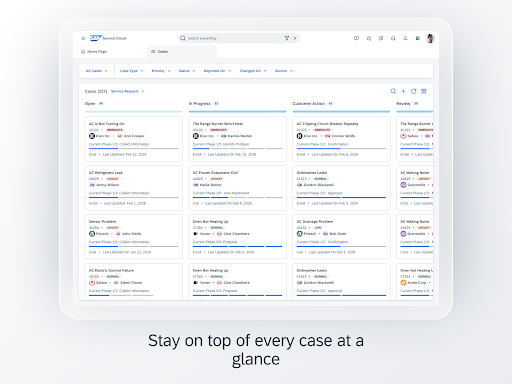This screenshot has width=512, height=384.
Task: Click John Smith avatar on Sensor Problem card
Action: click(118, 234)
